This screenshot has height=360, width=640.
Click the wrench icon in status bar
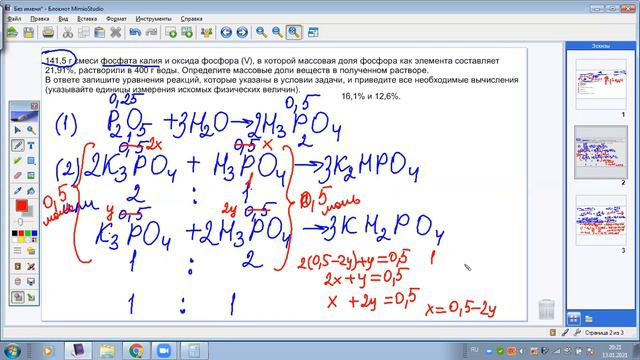click(x=577, y=333)
